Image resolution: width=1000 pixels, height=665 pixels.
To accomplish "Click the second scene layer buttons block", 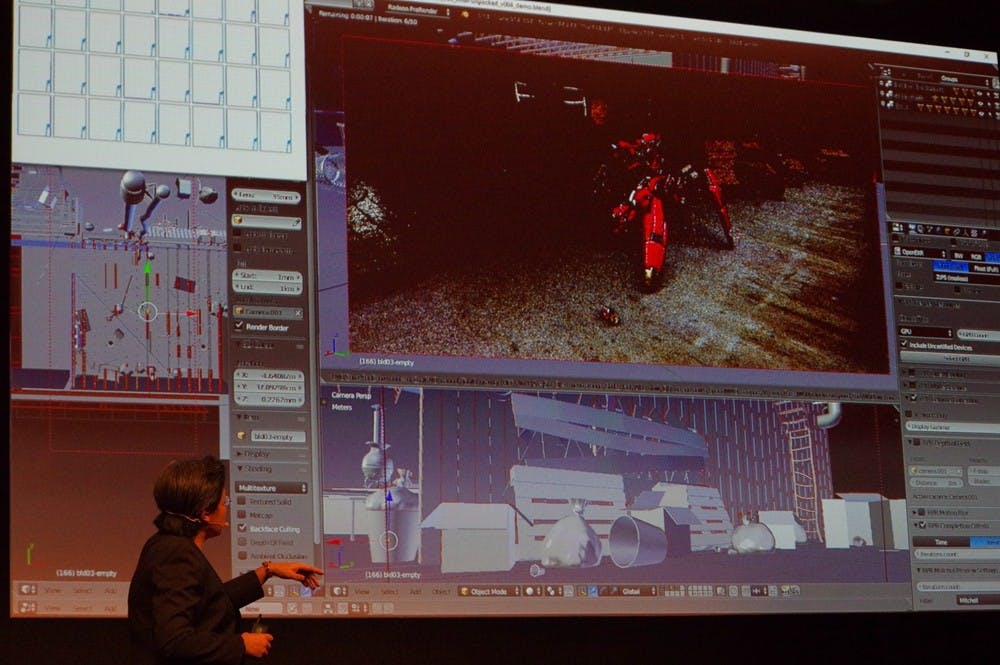I will tap(700, 592).
